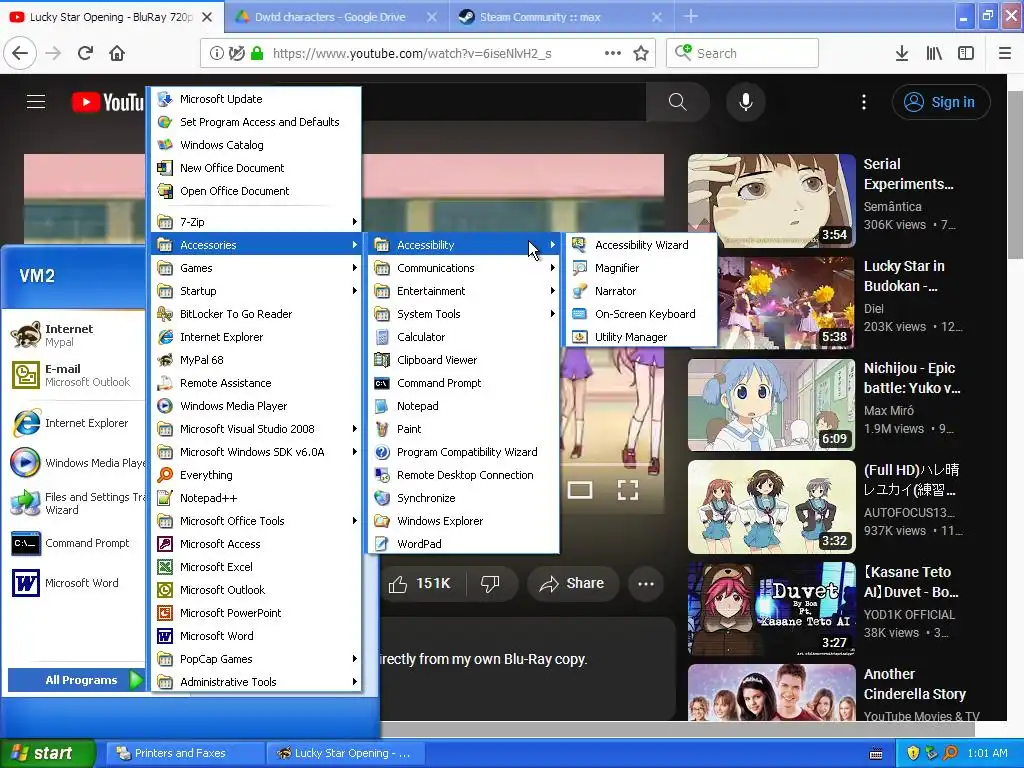This screenshot has height=768, width=1024.
Task: Expand Microsoft Visual Studio 2008 folder
Action: 257,429
